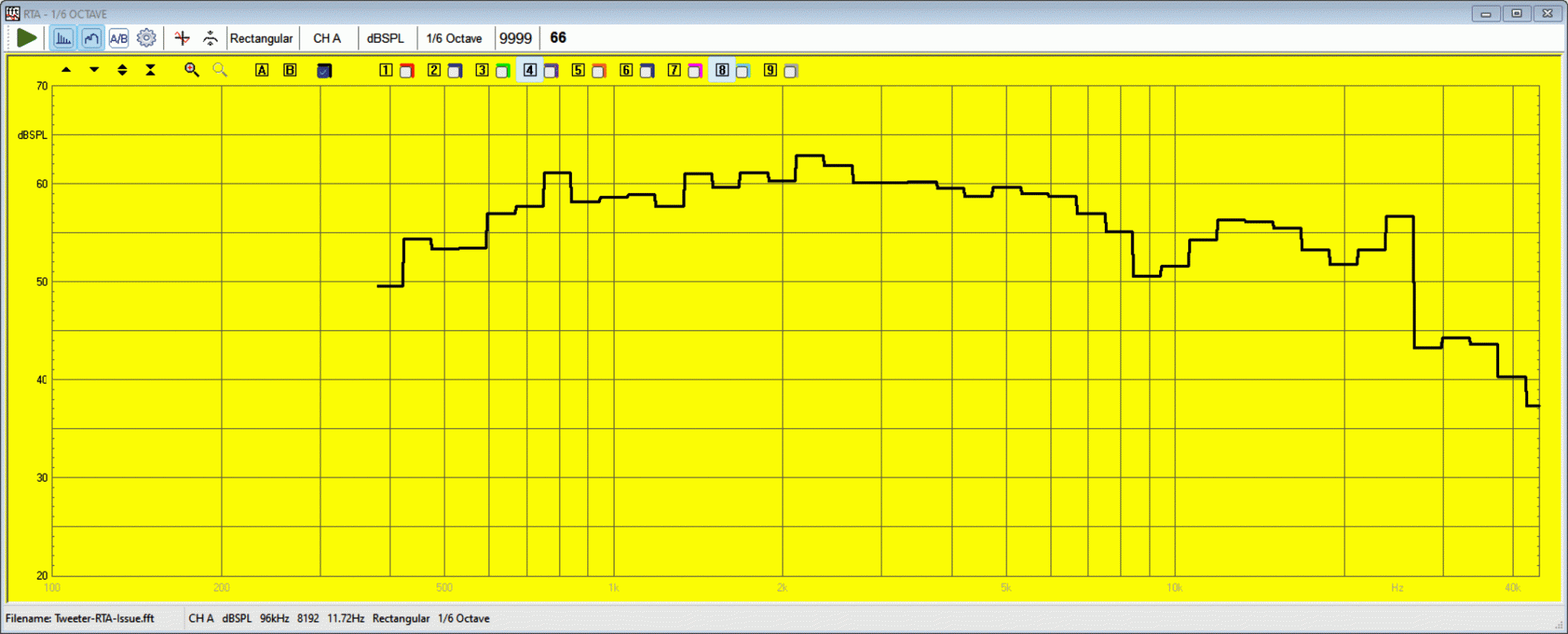
Task: Click the 66 average counter value
Action: tap(558, 38)
